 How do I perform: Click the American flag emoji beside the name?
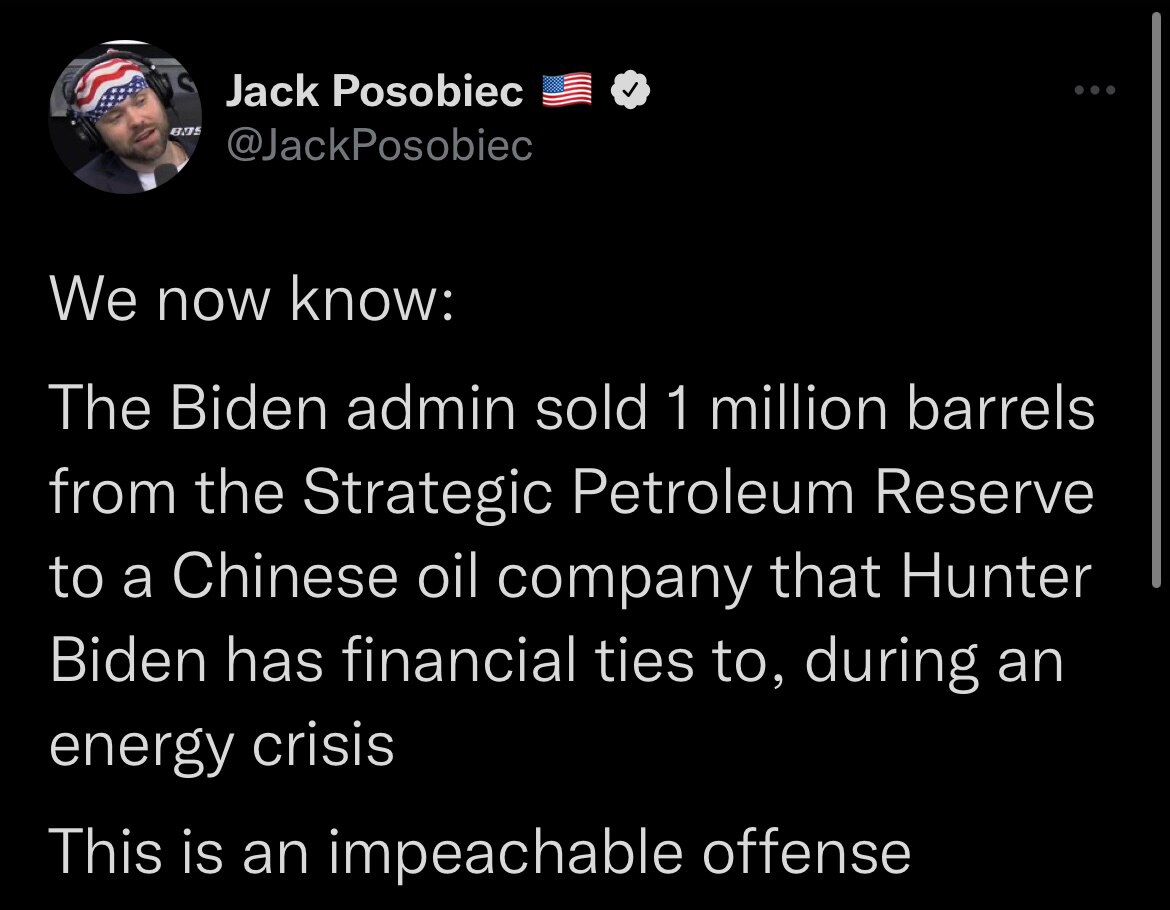pyautogui.click(x=568, y=92)
